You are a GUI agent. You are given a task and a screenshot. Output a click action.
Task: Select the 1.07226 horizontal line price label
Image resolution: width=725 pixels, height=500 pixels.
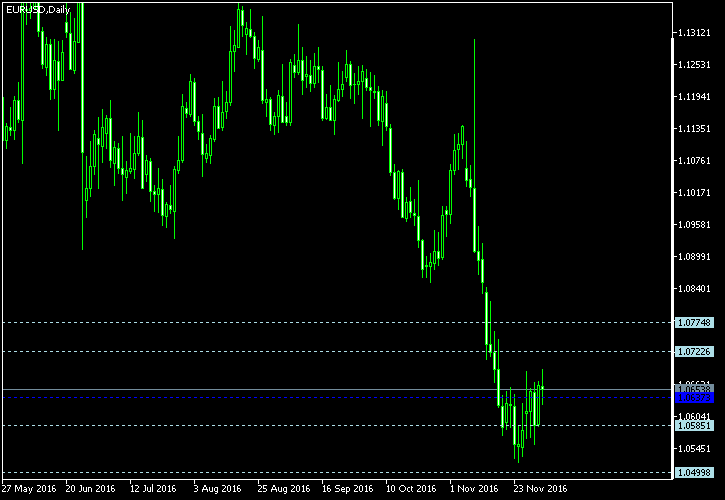click(694, 352)
